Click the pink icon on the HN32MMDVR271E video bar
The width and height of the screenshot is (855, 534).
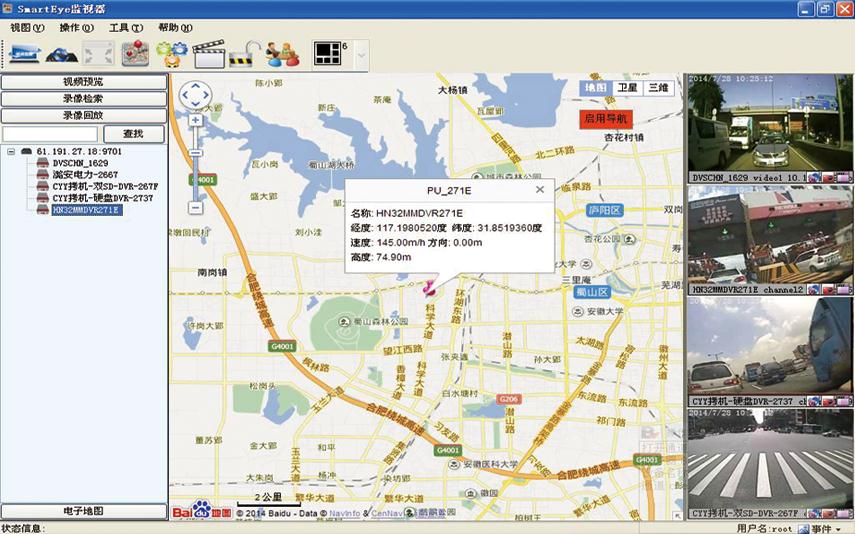click(844, 290)
